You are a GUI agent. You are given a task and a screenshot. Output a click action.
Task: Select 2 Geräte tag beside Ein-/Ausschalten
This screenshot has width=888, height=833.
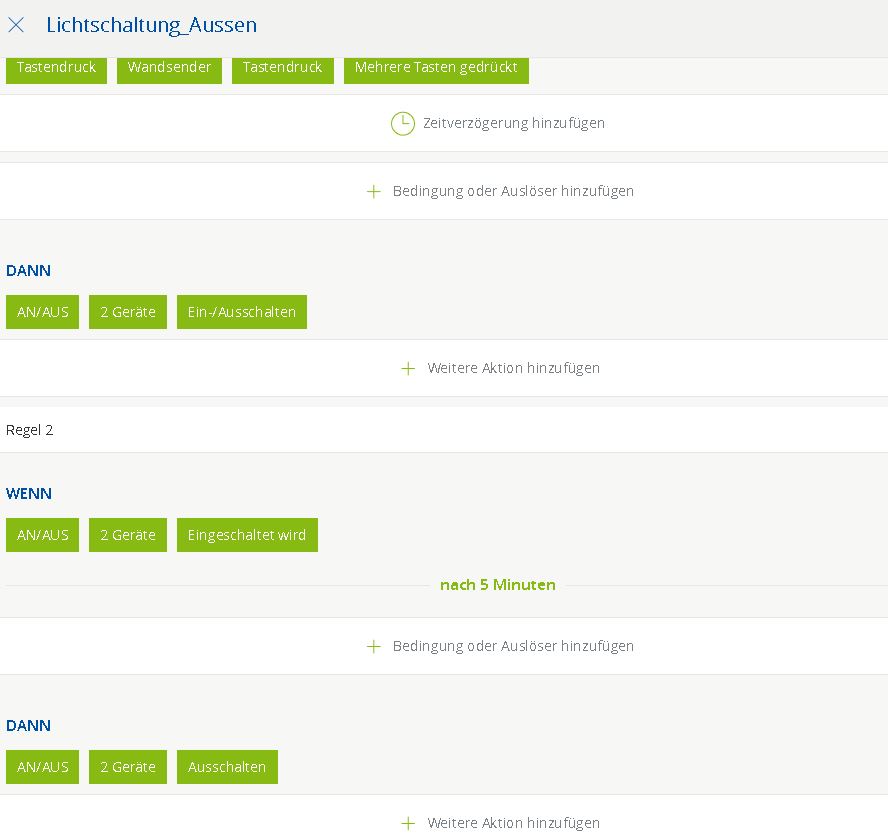(x=128, y=312)
